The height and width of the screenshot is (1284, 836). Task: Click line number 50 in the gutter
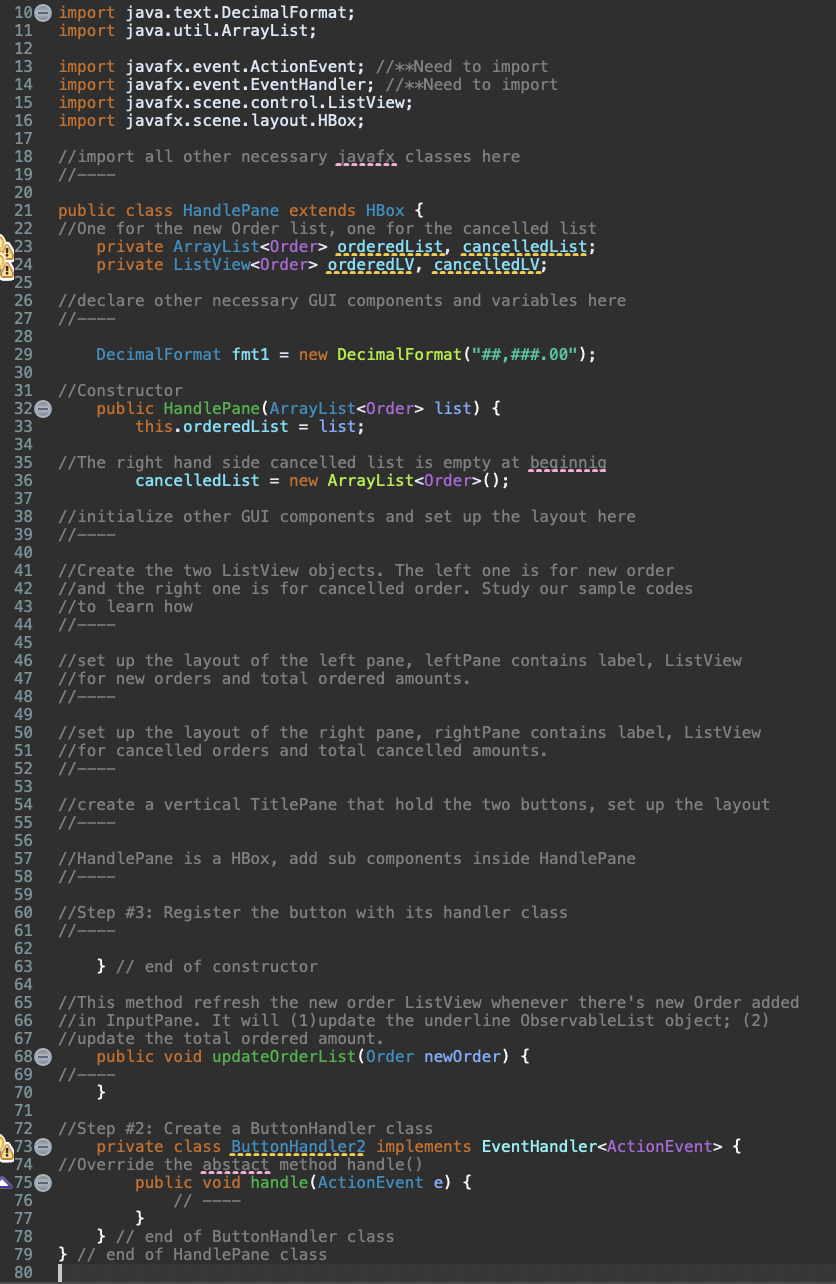[24, 732]
